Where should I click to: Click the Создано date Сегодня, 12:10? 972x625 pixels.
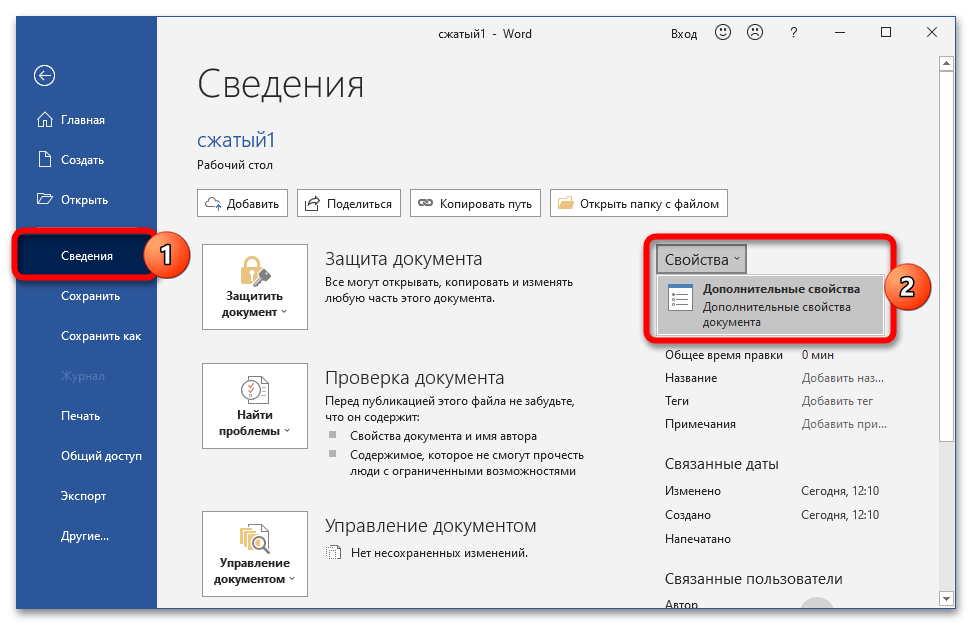(x=840, y=515)
